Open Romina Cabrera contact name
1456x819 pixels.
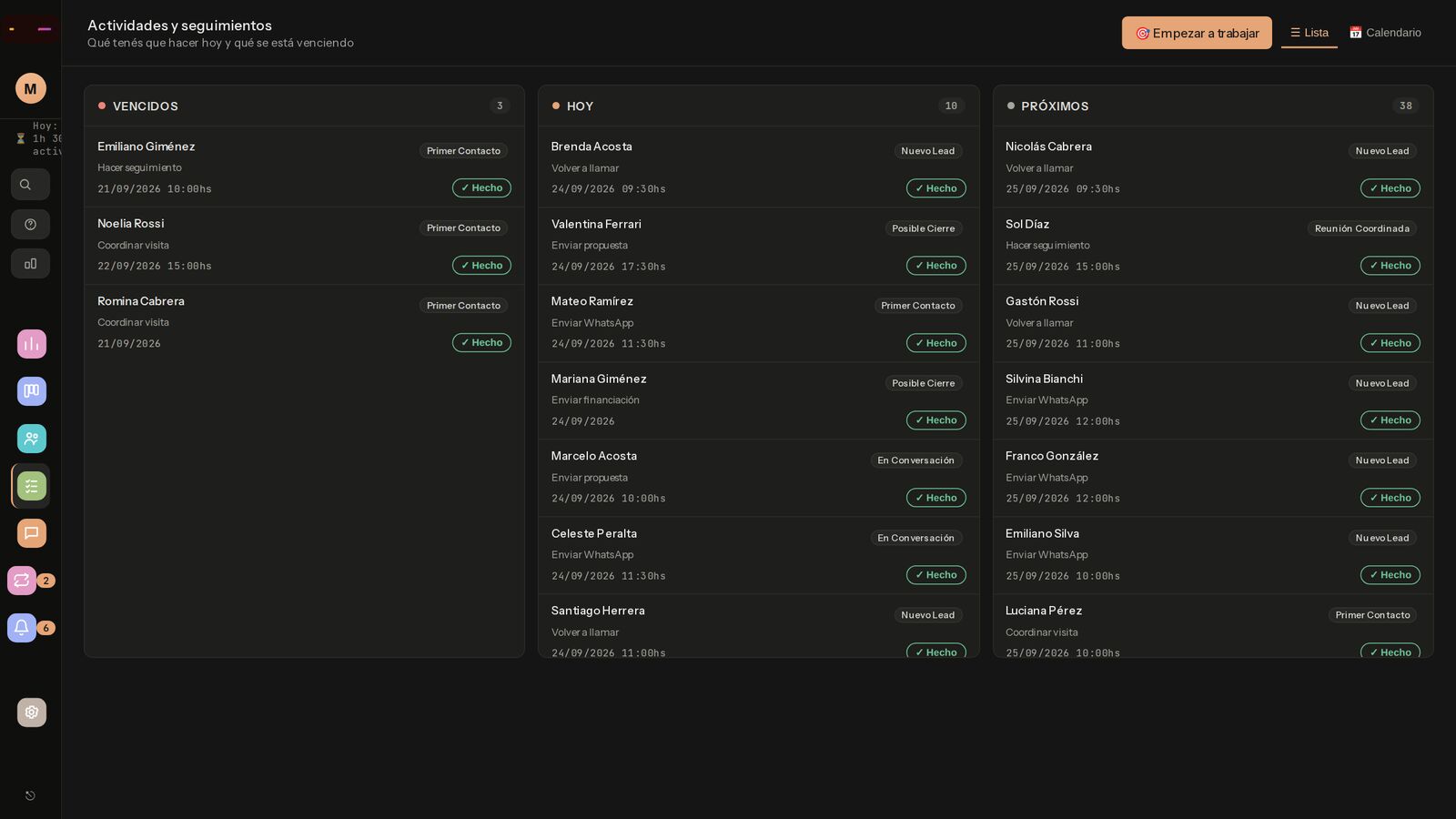(x=141, y=301)
